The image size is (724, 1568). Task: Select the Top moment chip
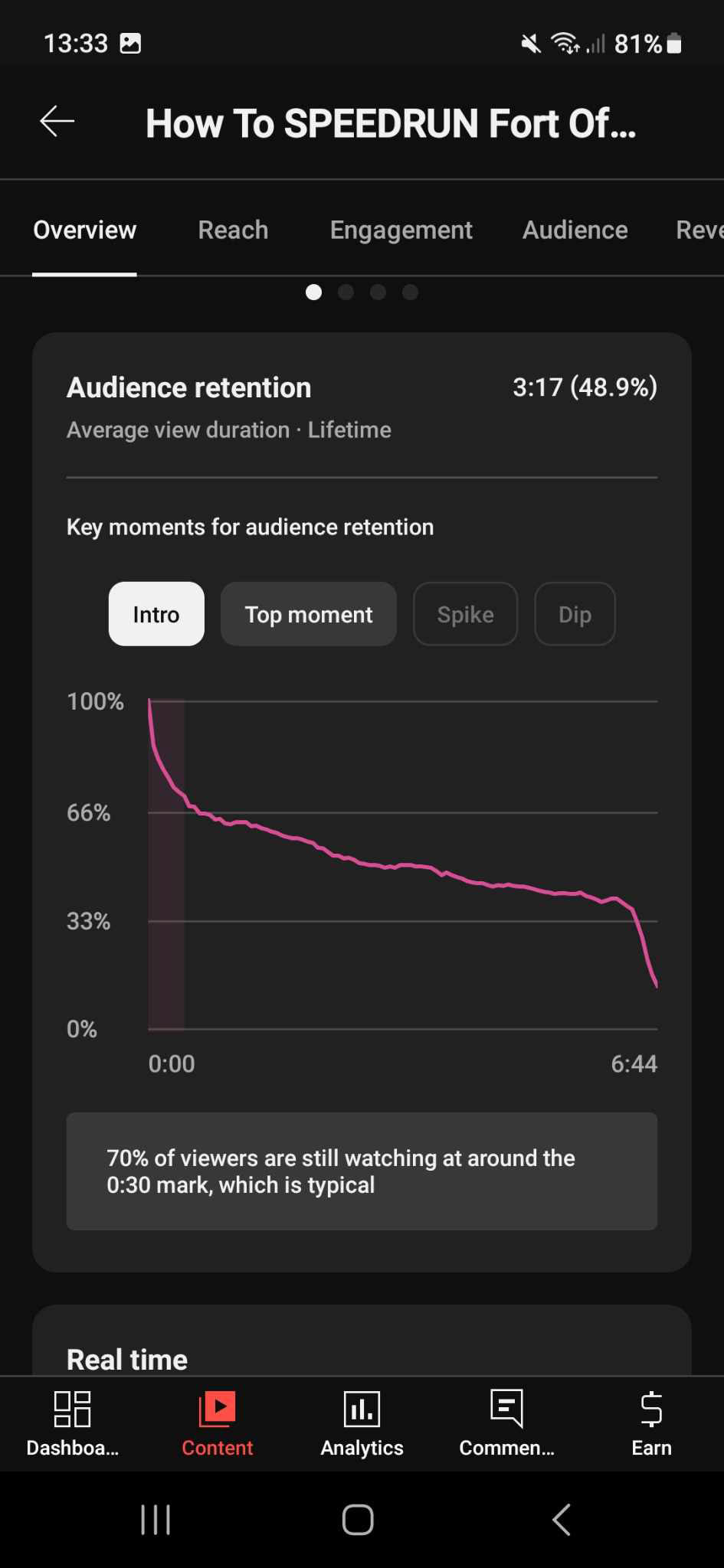[x=308, y=614]
